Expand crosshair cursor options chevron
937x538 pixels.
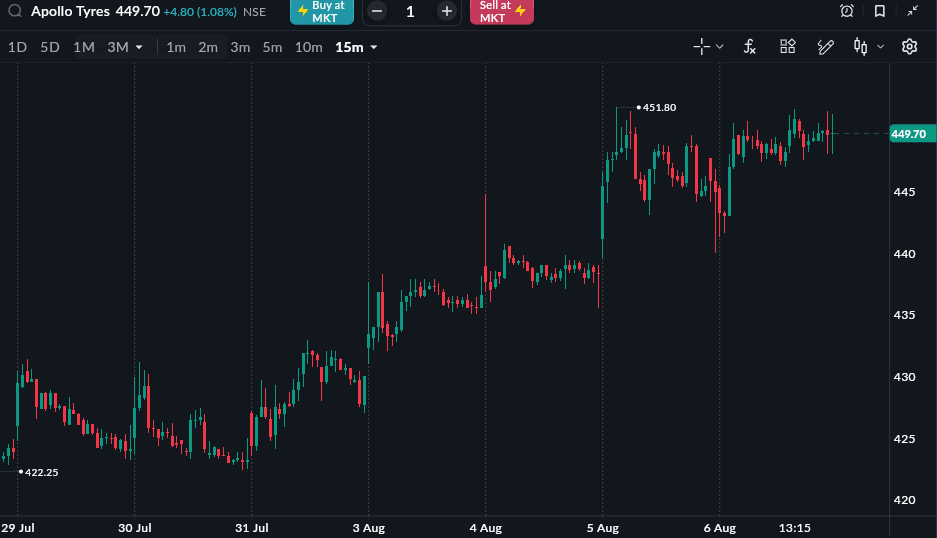[x=719, y=47]
